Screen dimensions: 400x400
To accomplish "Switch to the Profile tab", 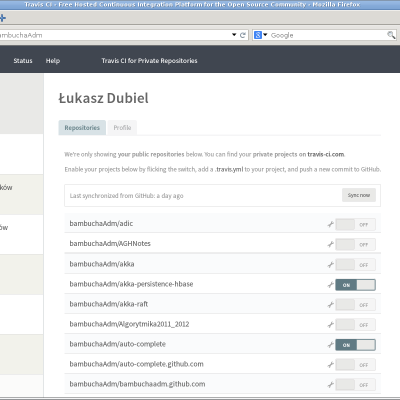I will pos(122,128).
